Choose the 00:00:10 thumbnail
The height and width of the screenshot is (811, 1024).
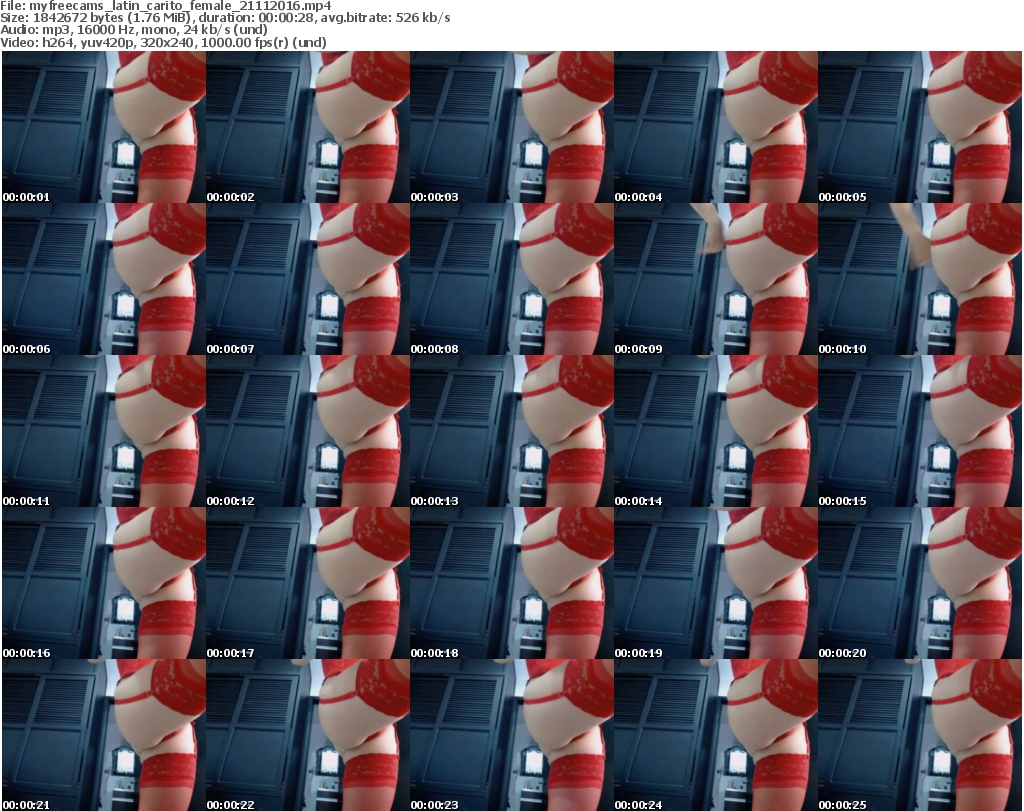pyautogui.click(x=920, y=279)
